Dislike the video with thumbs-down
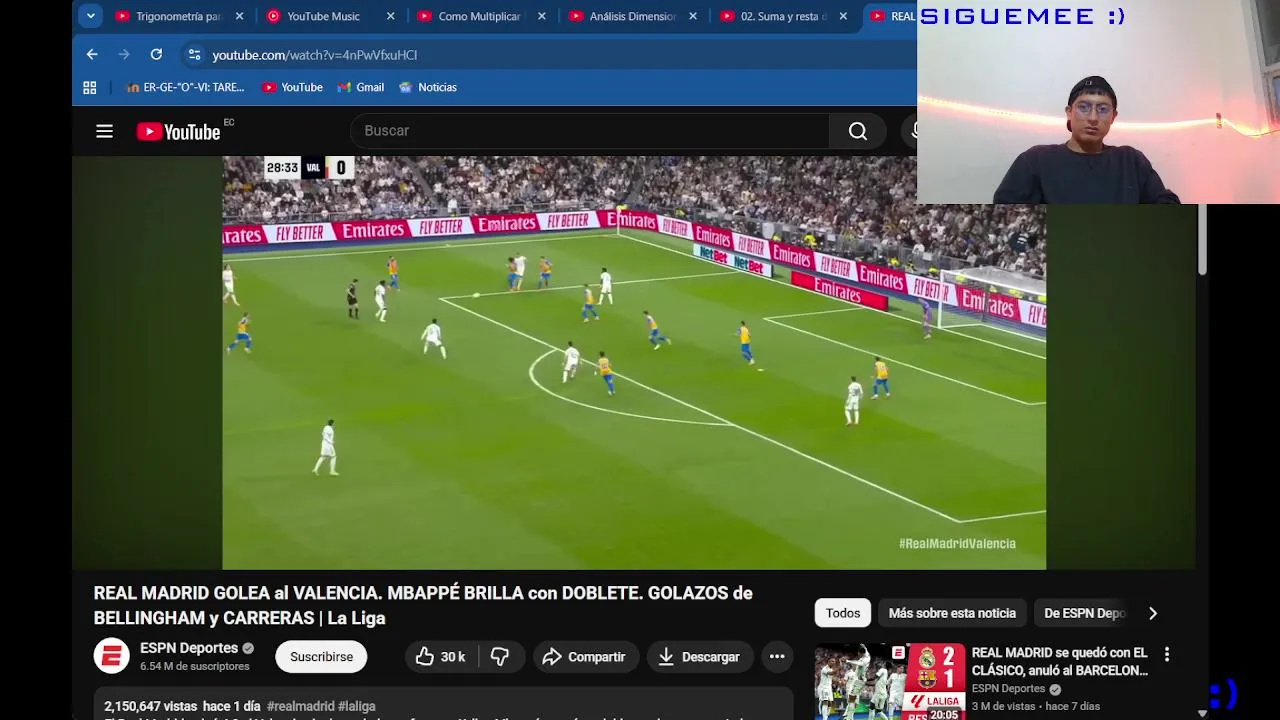 (501, 657)
